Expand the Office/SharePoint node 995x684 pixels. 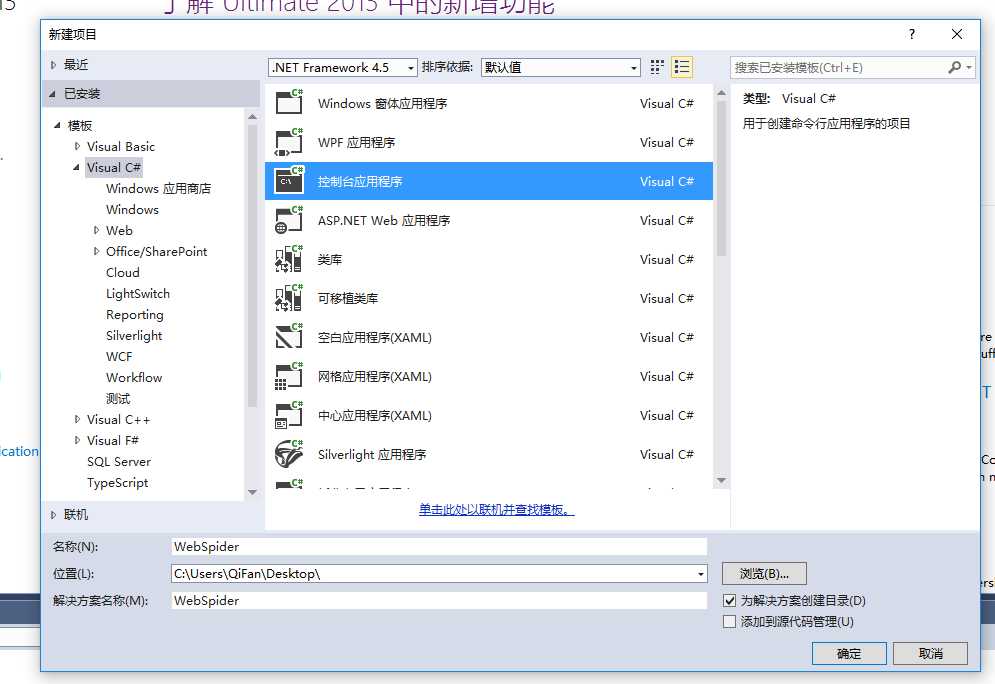pos(96,251)
